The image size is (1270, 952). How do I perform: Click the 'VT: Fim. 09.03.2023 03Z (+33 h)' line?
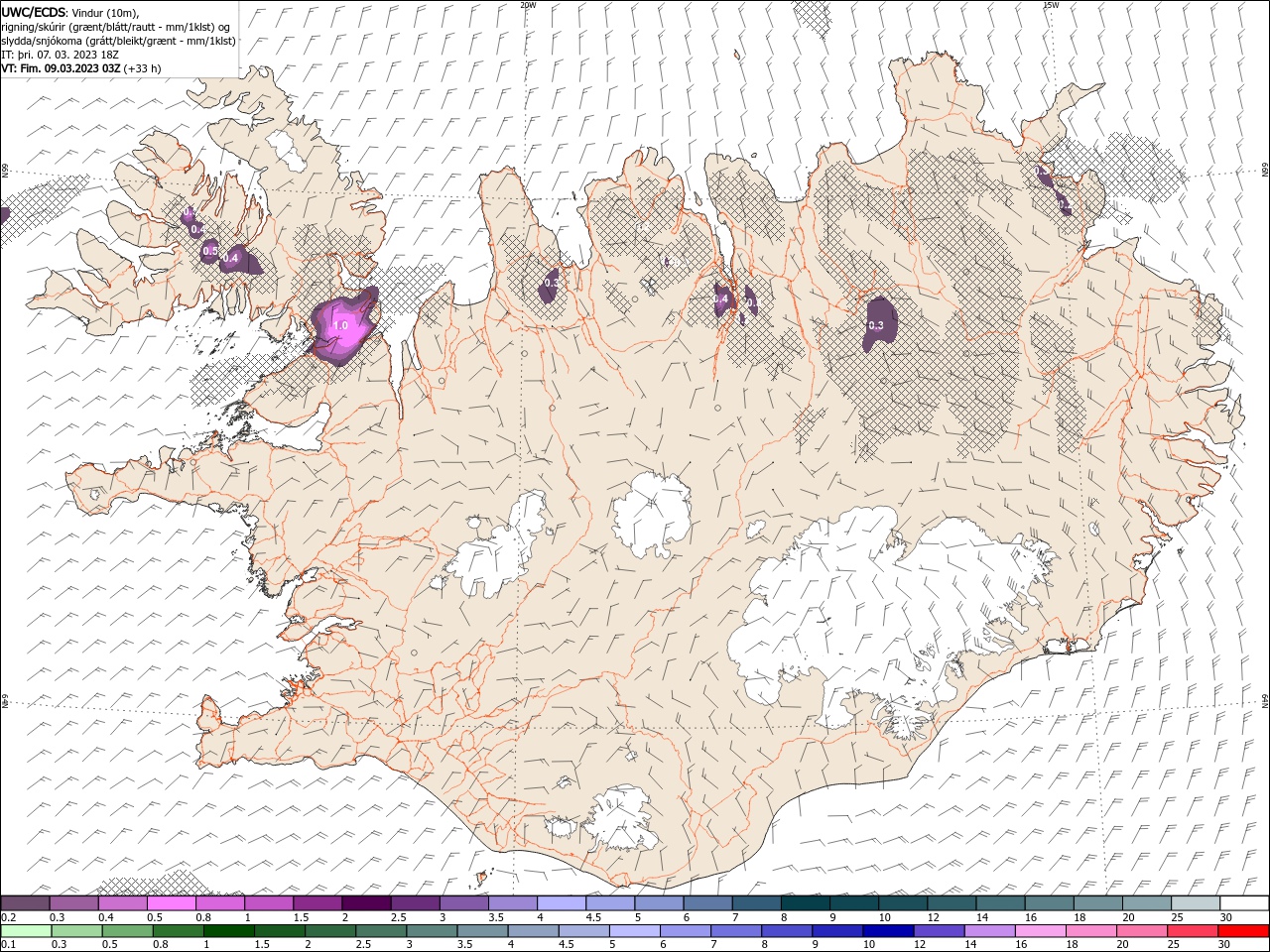tap(81, 68)
